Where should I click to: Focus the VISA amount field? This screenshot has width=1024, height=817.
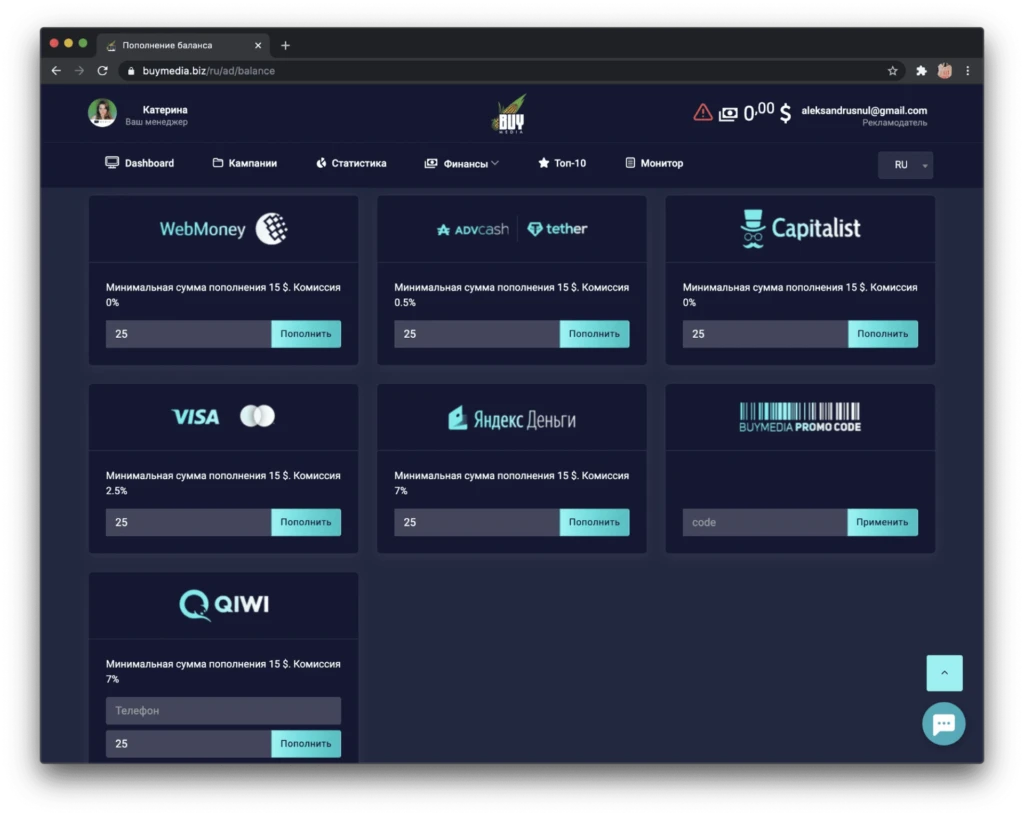coord(188,522)
